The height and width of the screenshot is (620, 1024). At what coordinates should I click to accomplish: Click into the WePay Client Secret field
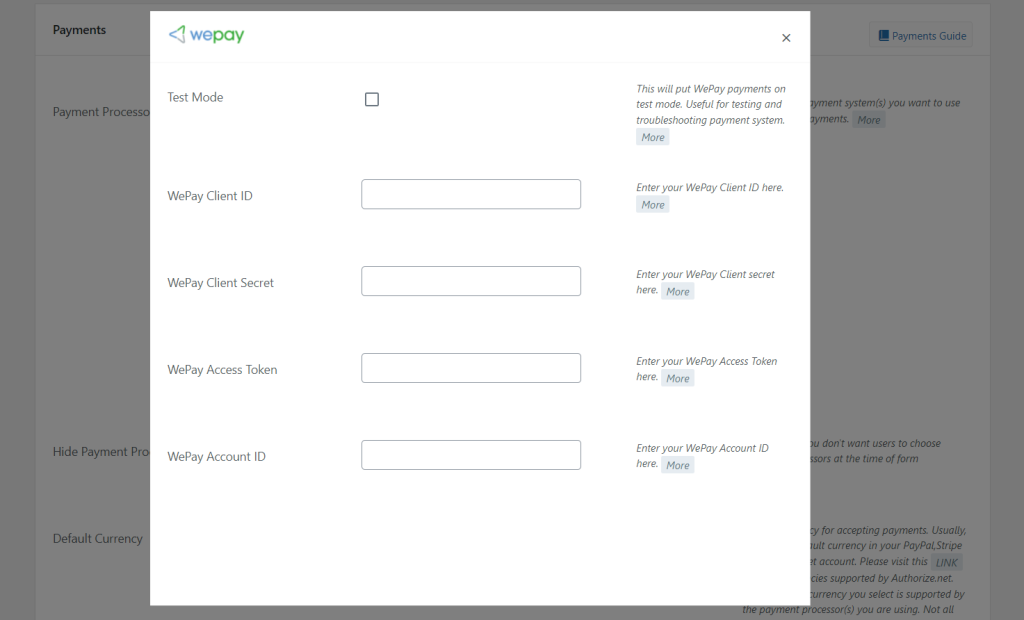pyautogui.click(x=470, y=281)
